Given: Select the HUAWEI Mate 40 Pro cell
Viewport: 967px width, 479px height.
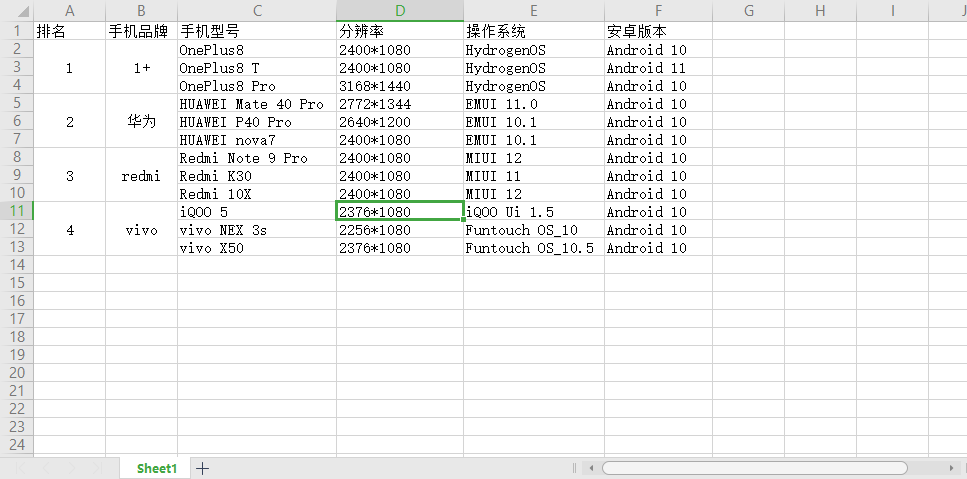Looking at the screenshot, I should click(257, 103).
